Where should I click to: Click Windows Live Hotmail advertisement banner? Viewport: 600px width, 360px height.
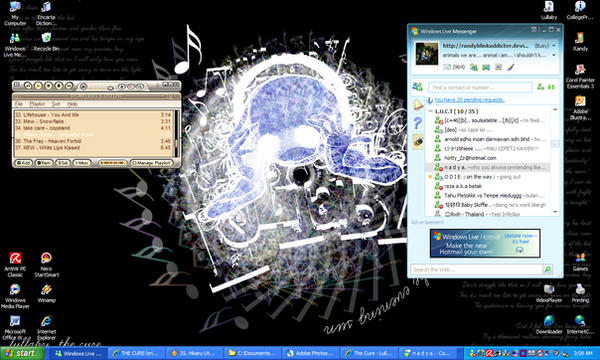point(485,243)
